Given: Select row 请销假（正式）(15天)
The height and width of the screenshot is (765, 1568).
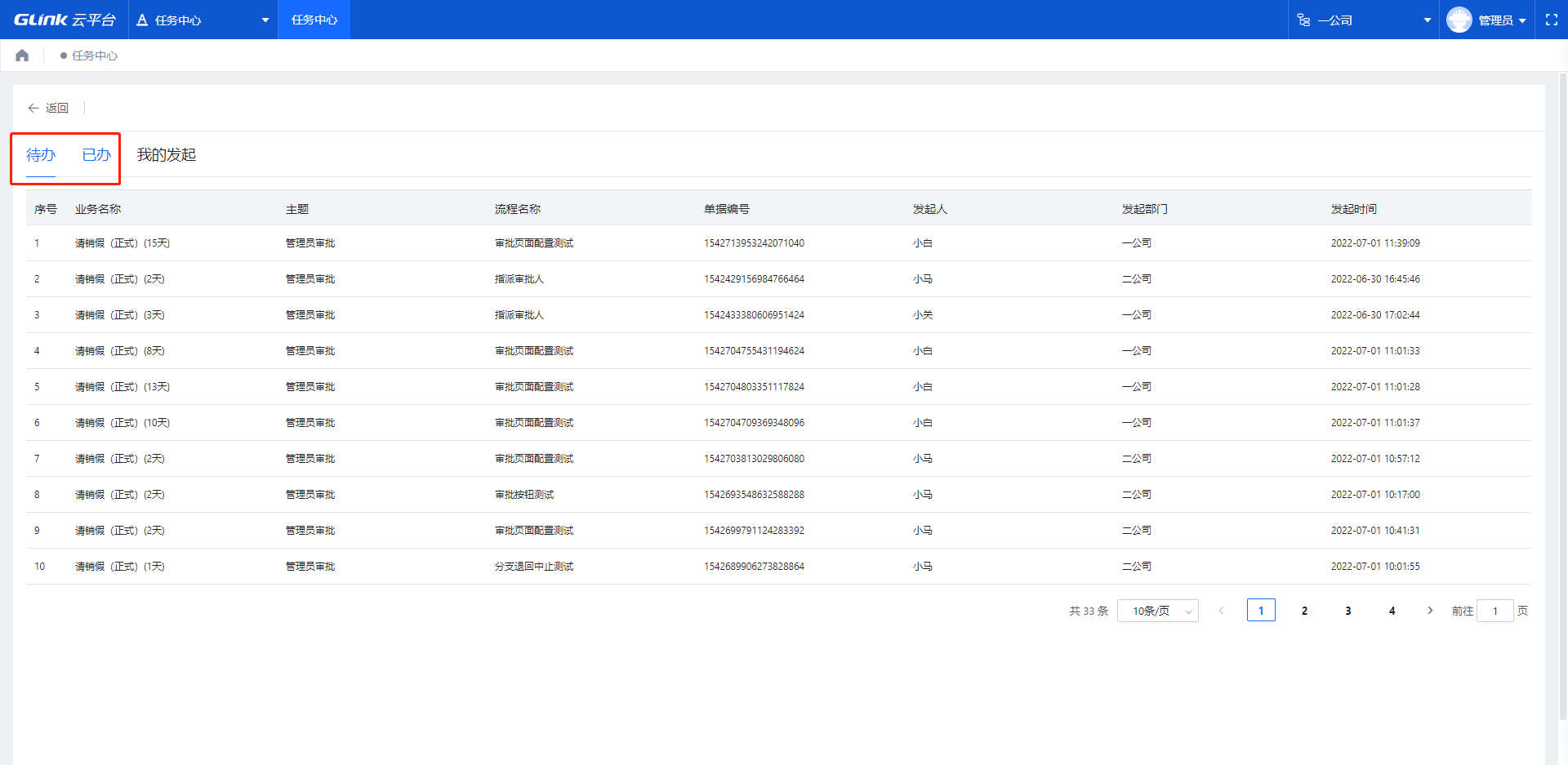Looking at the screenshot, I should (x=779, y=243).
